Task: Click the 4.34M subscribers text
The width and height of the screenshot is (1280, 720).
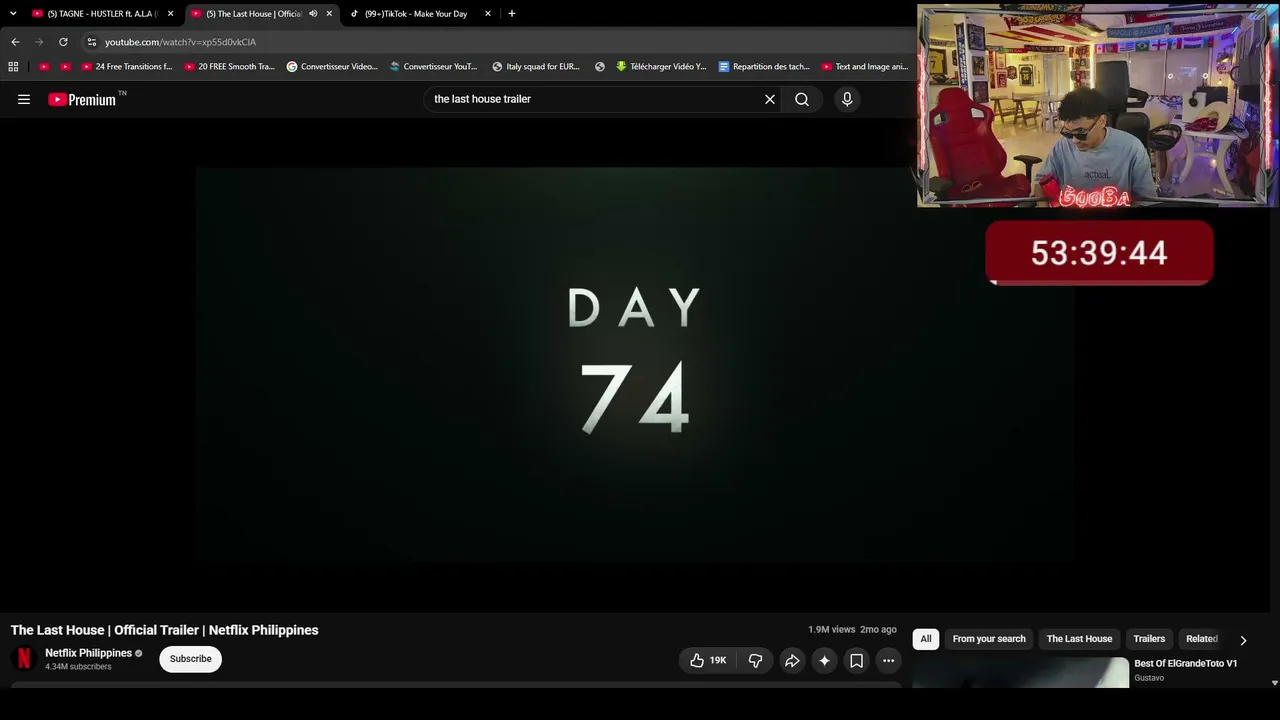Action: tap(78, 667)
